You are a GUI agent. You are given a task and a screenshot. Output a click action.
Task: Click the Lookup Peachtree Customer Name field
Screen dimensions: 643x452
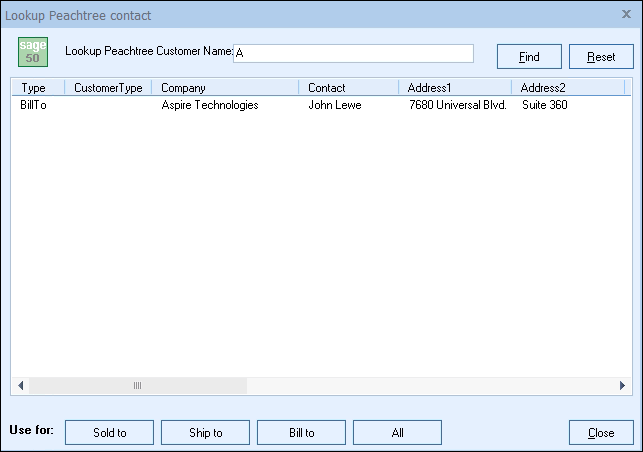point(353,53)
